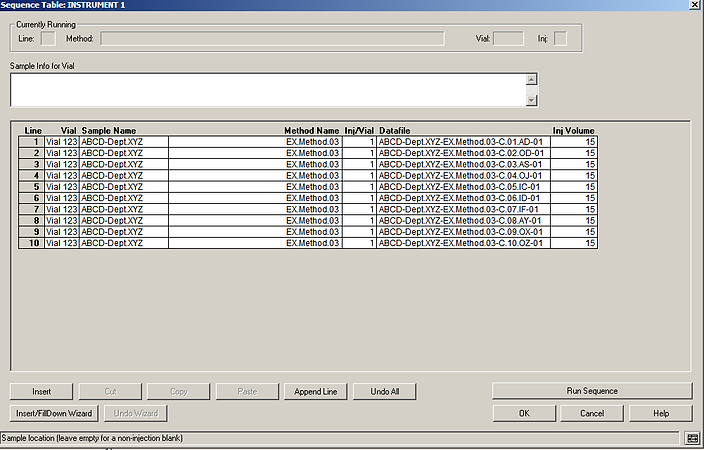Select datafile cell ending C.03.AS-01
The height and width of the screenshot is (450, 704).
[463, 164]
